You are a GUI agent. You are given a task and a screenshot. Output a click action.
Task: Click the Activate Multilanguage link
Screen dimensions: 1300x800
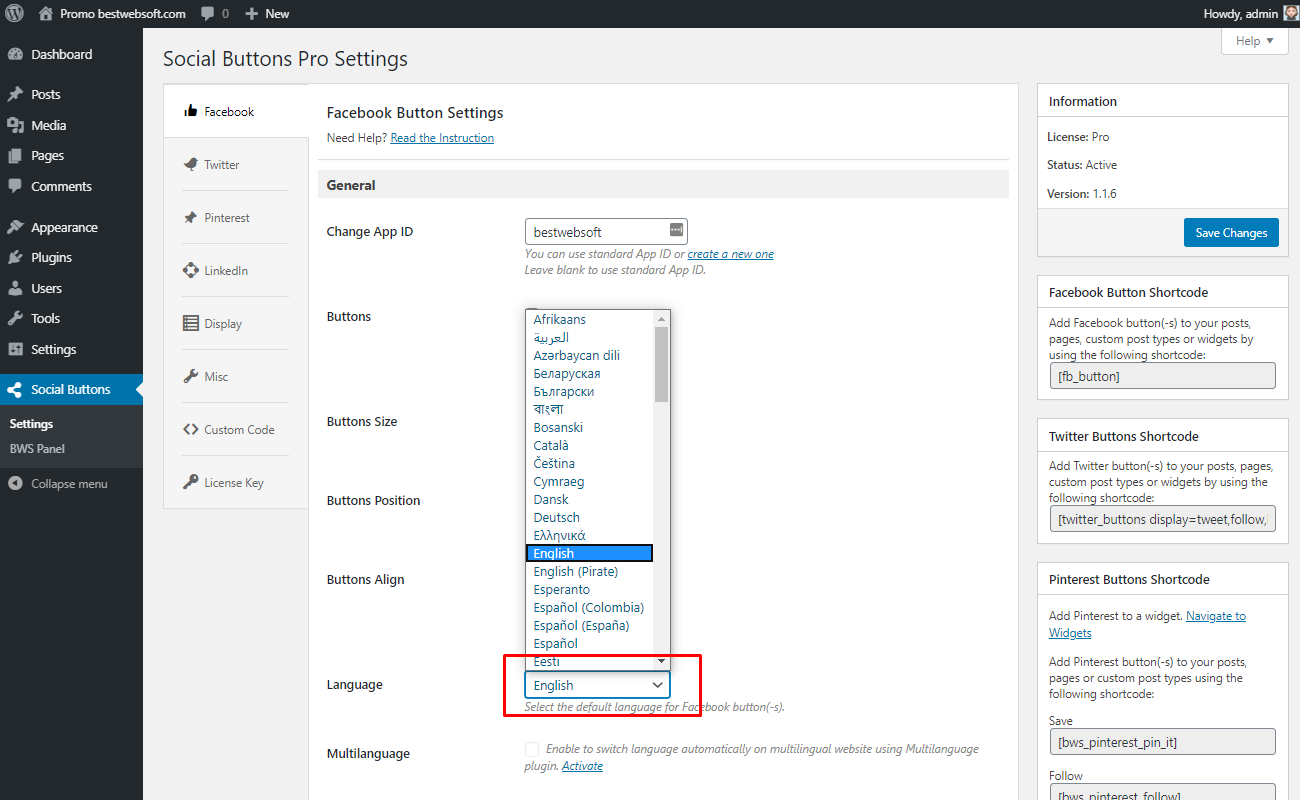click(582, 766)
